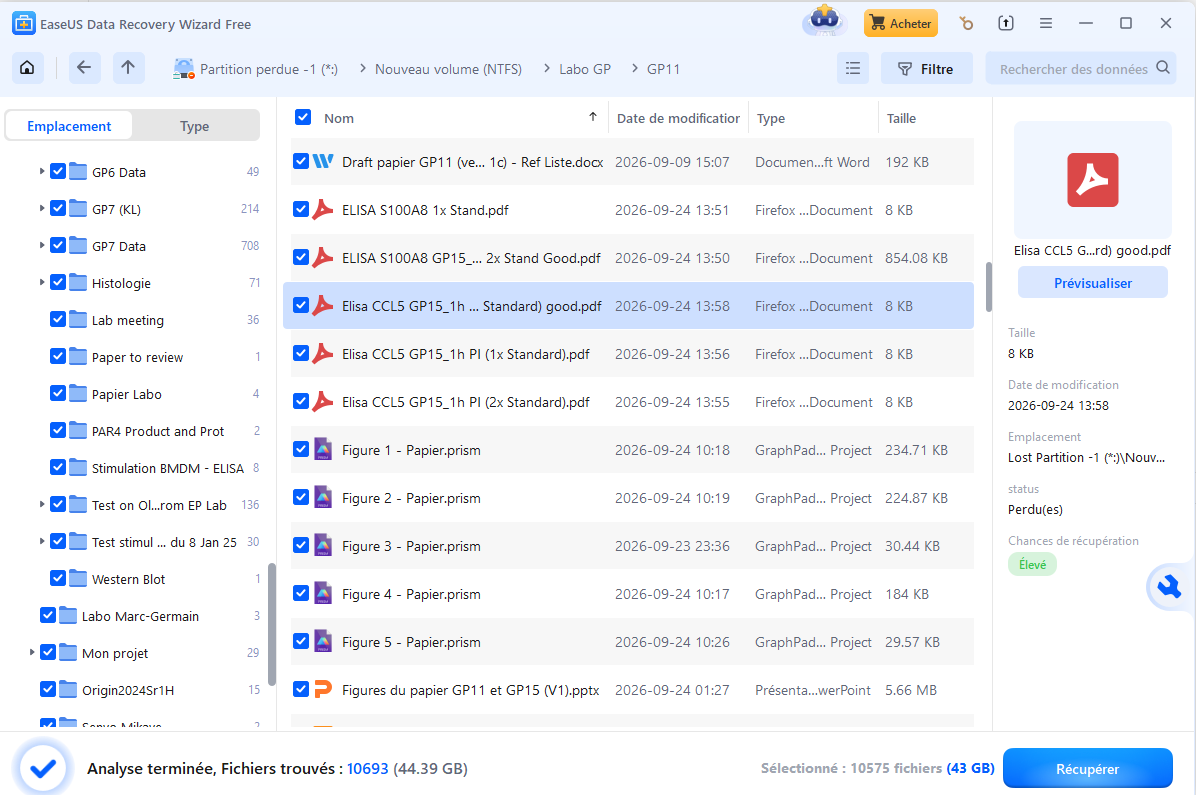Select Nouveau volume (NTFS) in breadcrumb
The width and height of the screenshot is (1196, 795).
(448, 69)
